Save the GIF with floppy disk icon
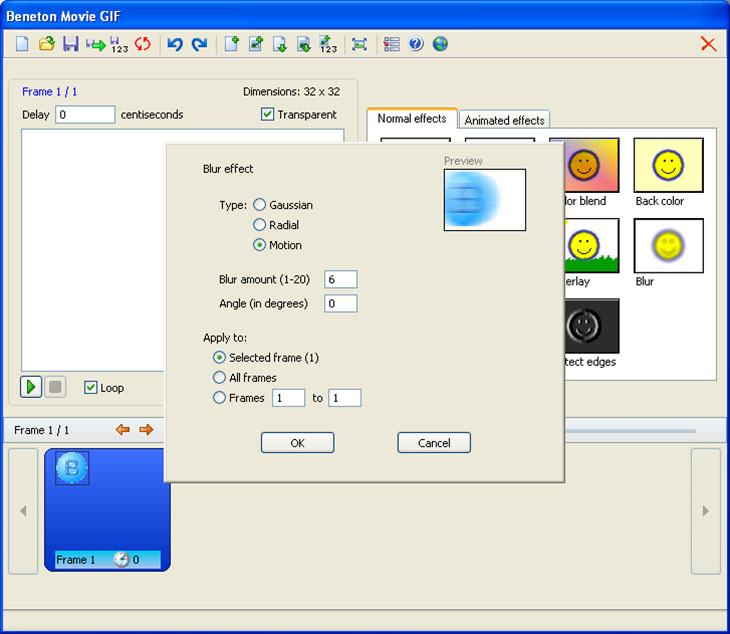730x634 pixels. tap(71, 44)
